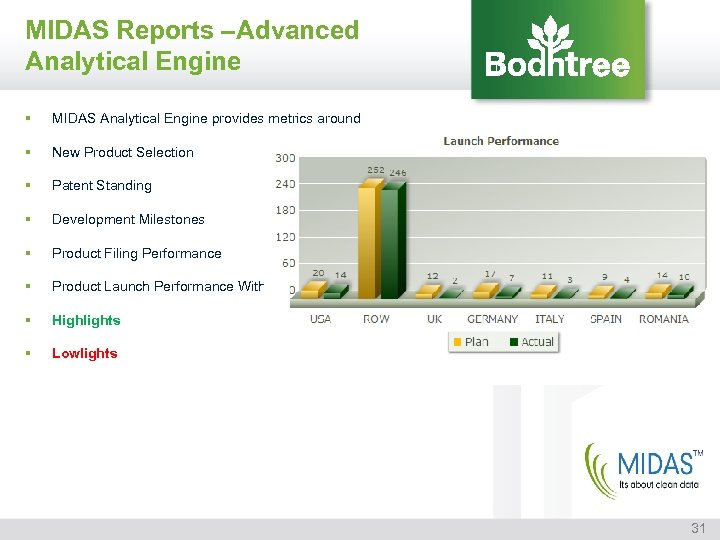Image resolution: width=720 pixels, height=540 pixels.
Task: Click the Romania Plan bar labeled 14
Action: [658, 292]
